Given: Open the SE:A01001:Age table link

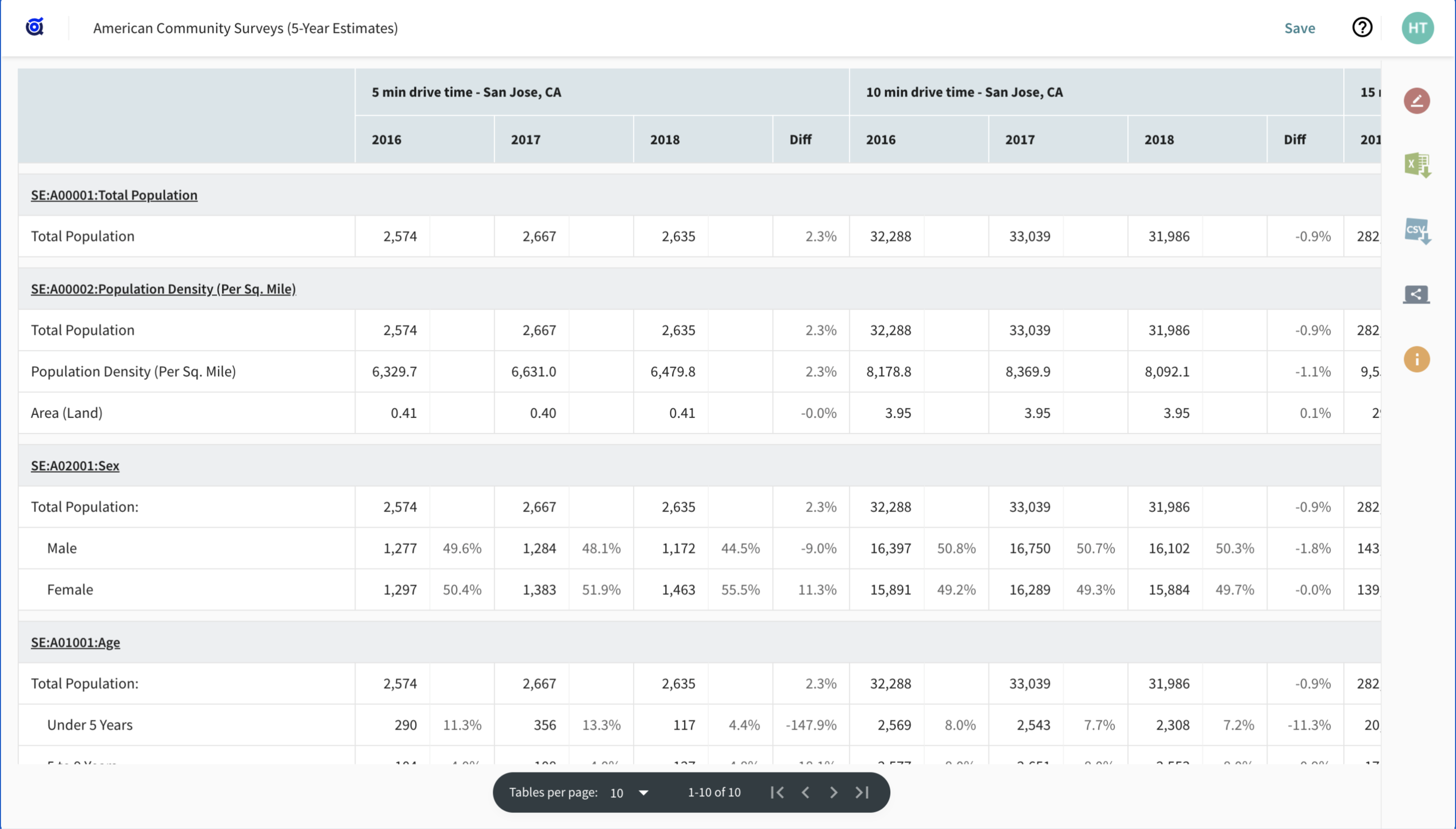Looking at the screenshot, I should click(75, 641).
